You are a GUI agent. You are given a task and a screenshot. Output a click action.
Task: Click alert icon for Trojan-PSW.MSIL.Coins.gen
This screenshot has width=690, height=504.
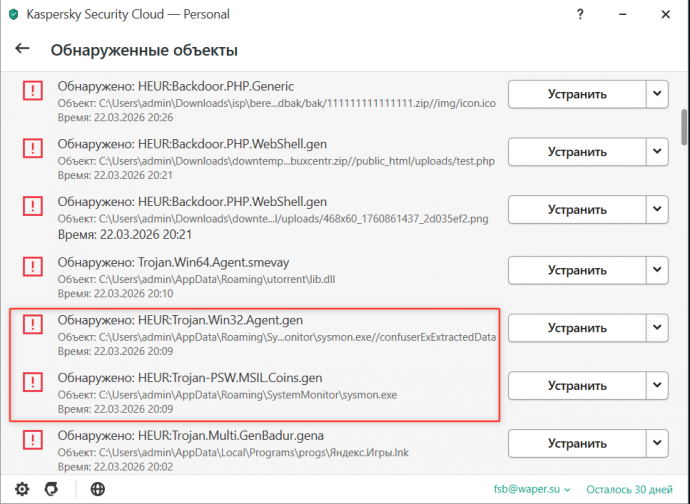tap(33, 382)
